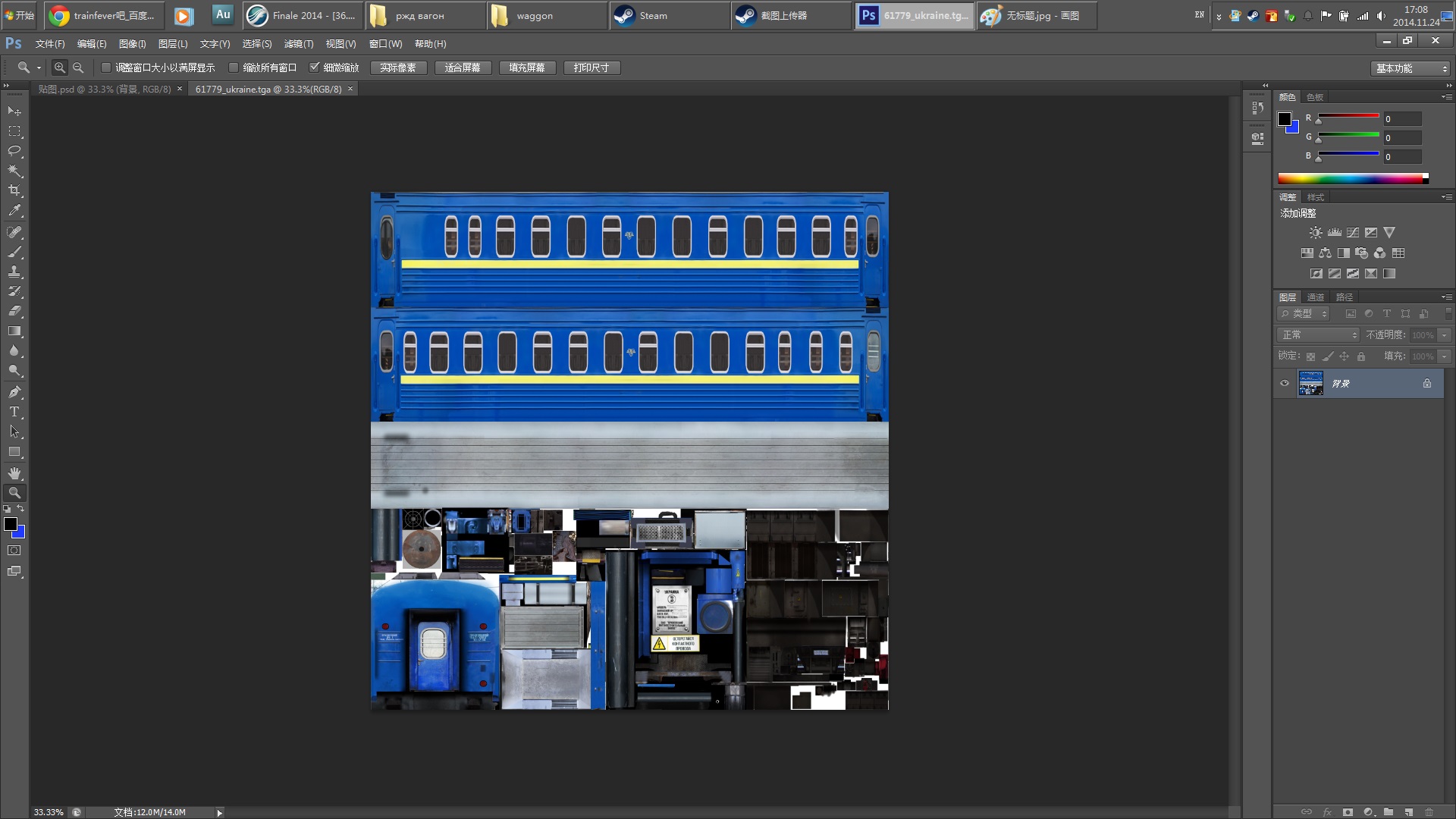Uncheck the 细微缩放 checkbox
Screen dimensions: 1456x819
click(x=314, y=67)
